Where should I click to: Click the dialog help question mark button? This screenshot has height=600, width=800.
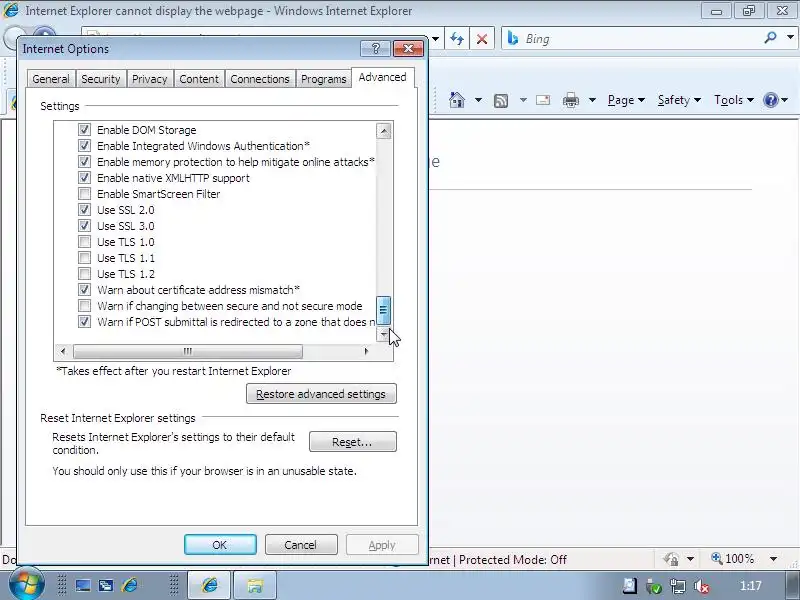point(376,48)
